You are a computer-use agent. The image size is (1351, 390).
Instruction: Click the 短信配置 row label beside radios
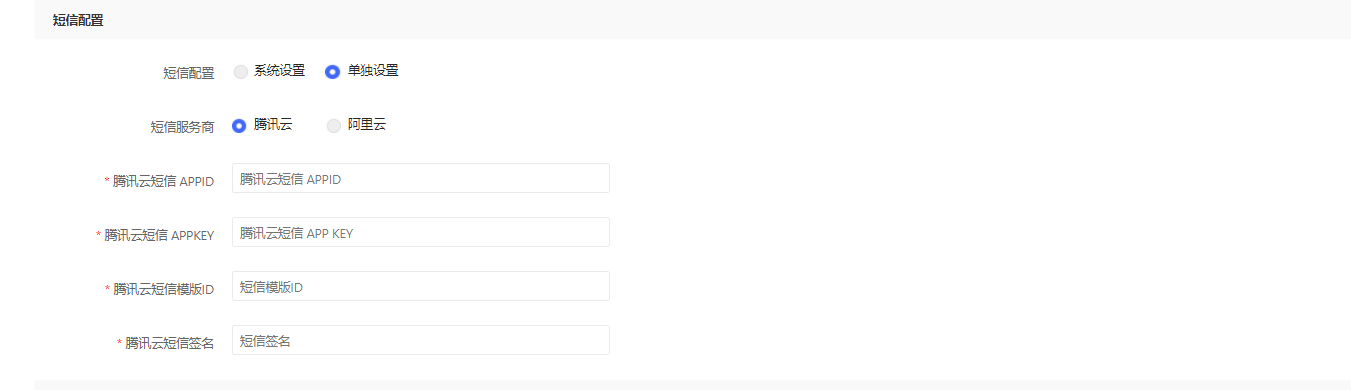point(189,73)
